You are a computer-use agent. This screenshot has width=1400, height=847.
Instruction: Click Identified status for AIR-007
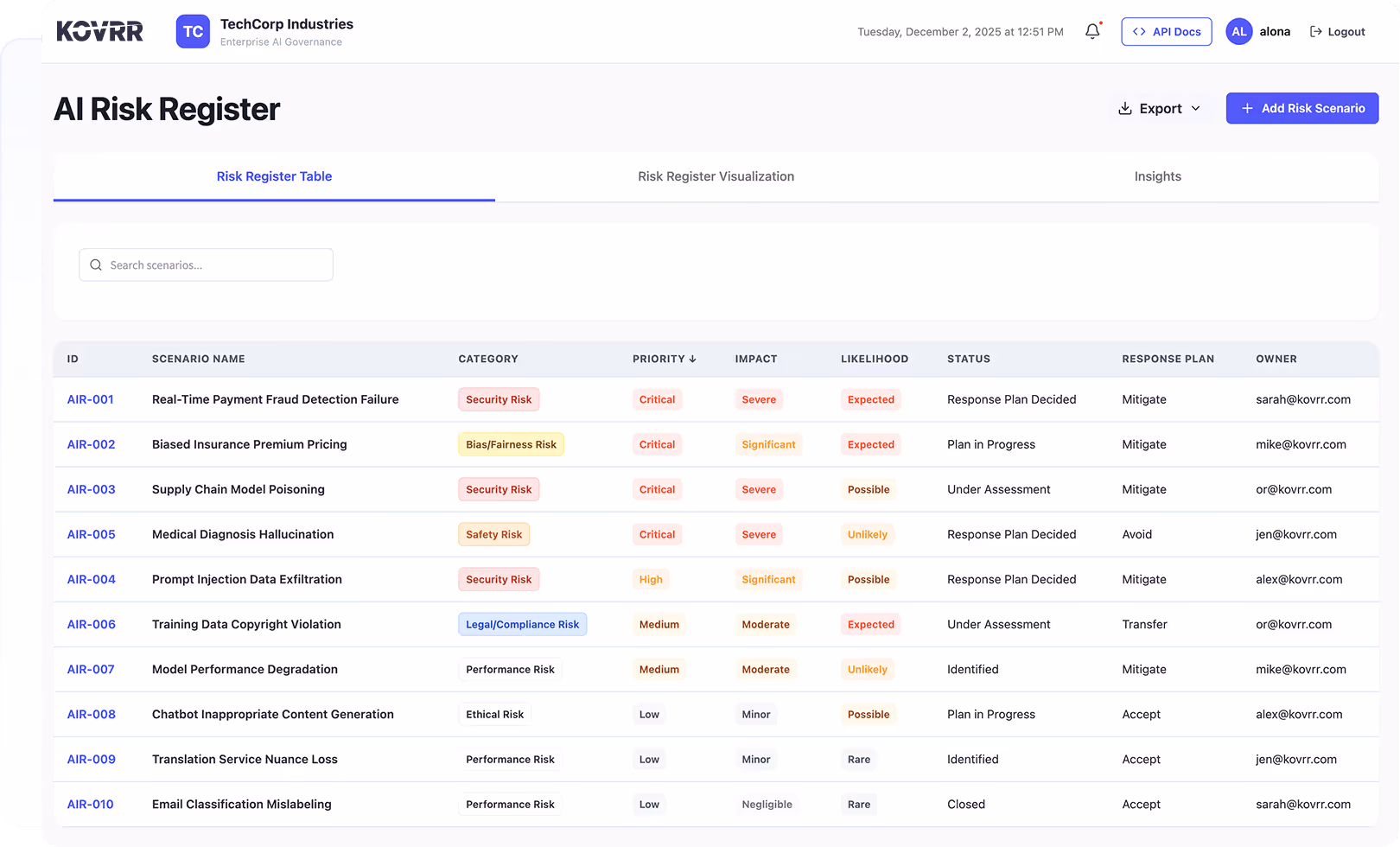tap(973, 669)
